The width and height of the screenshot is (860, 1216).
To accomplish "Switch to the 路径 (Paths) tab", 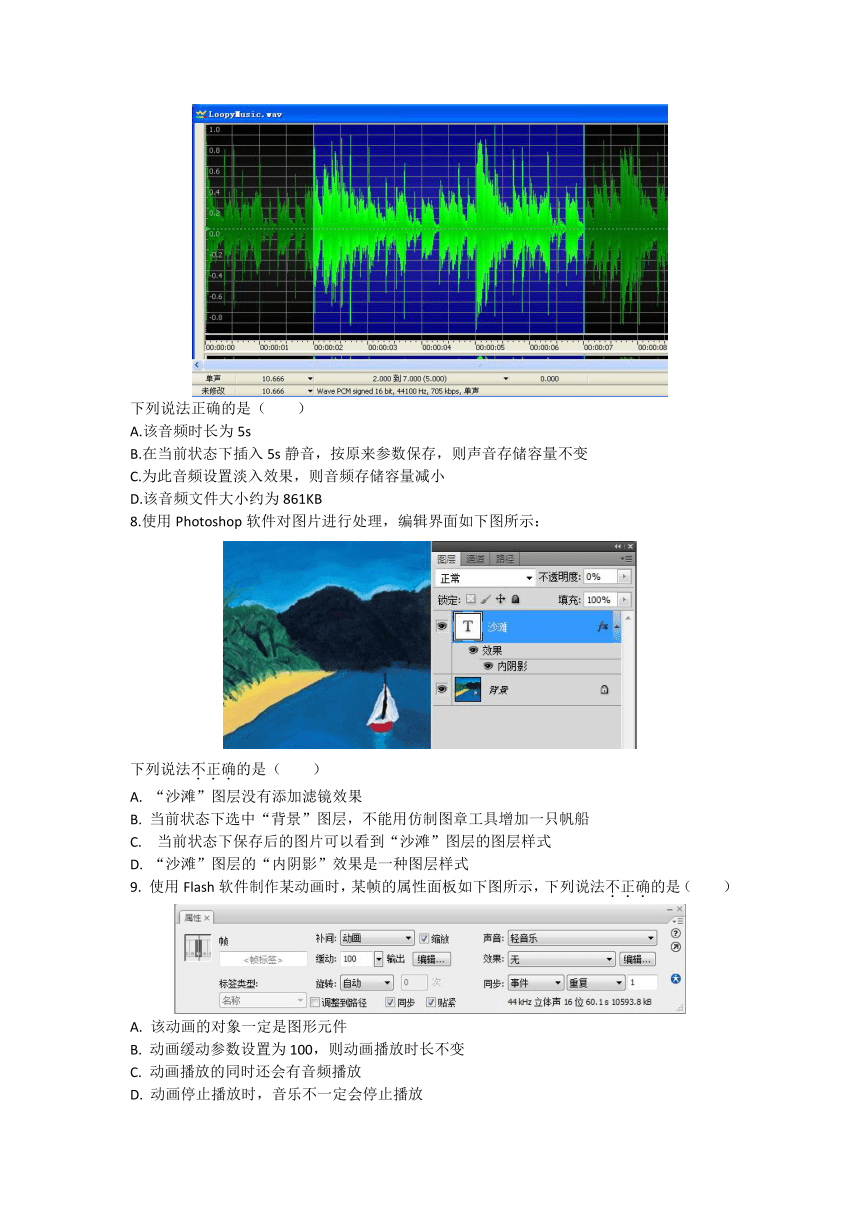I will [x=504, y=559].
